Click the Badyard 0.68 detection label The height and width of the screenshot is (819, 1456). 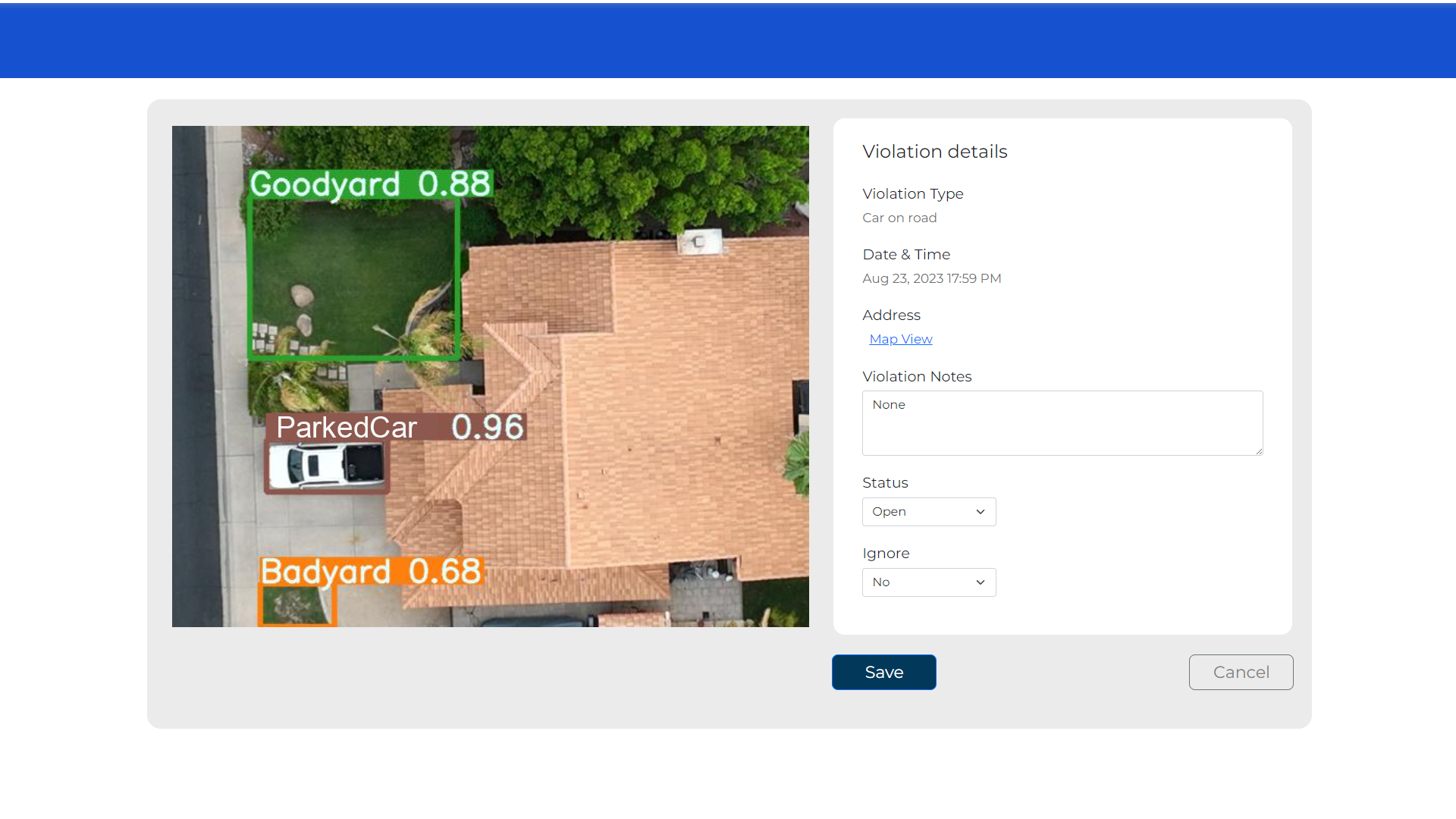(370, 572)
